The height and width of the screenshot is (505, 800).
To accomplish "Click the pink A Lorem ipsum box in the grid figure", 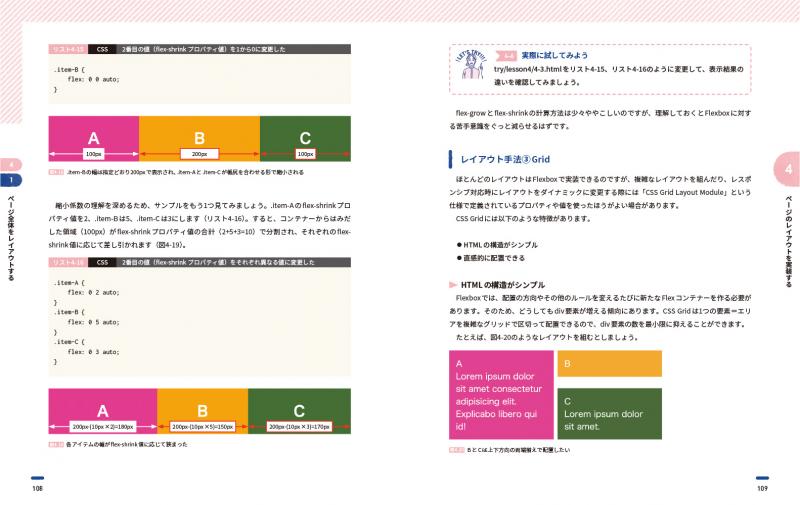I will [501, 395].
